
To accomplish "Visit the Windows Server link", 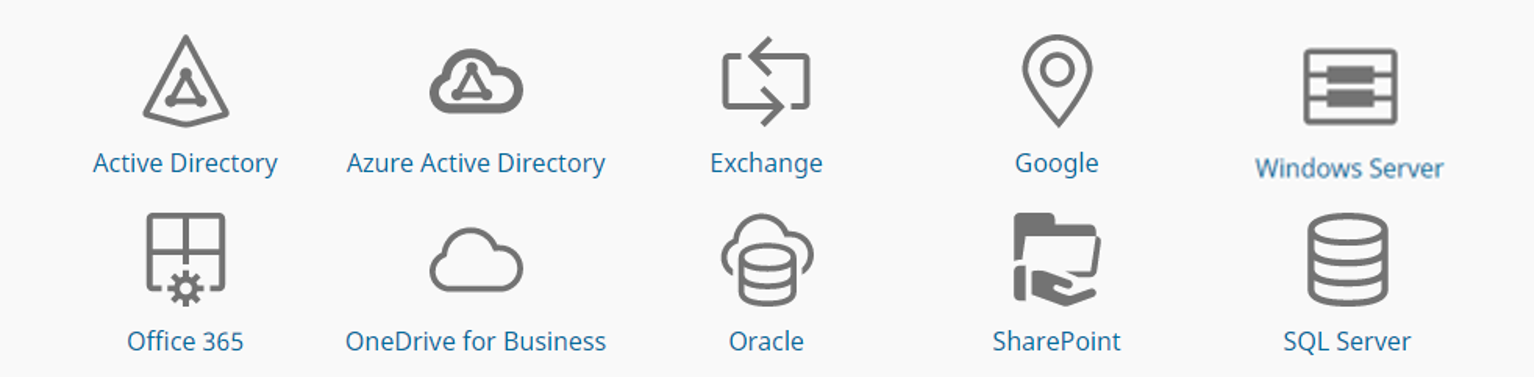I will pyautogui.click(x=1349, y=168).
